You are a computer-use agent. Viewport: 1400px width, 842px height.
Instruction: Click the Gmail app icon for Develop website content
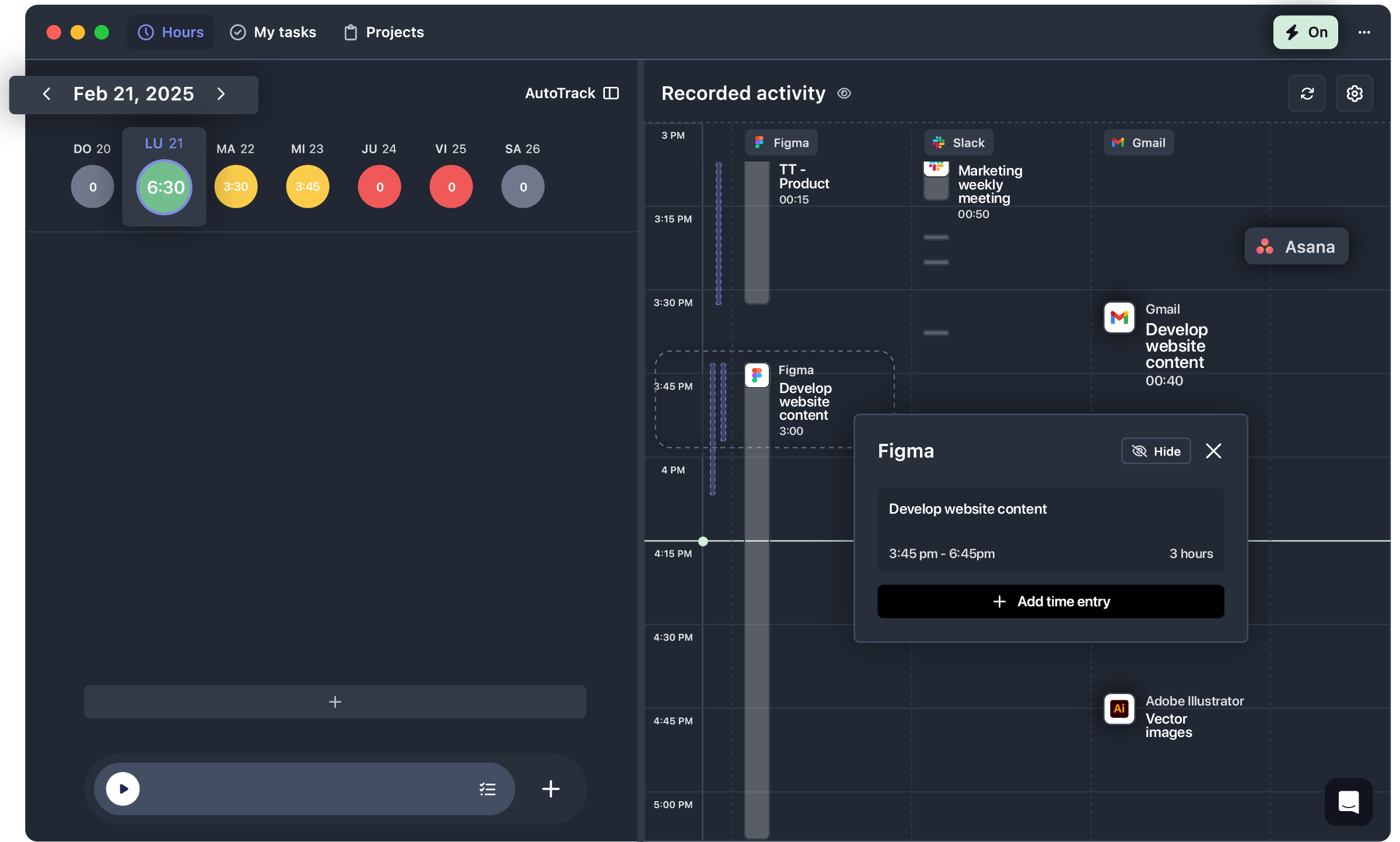tap(1119, 318)
